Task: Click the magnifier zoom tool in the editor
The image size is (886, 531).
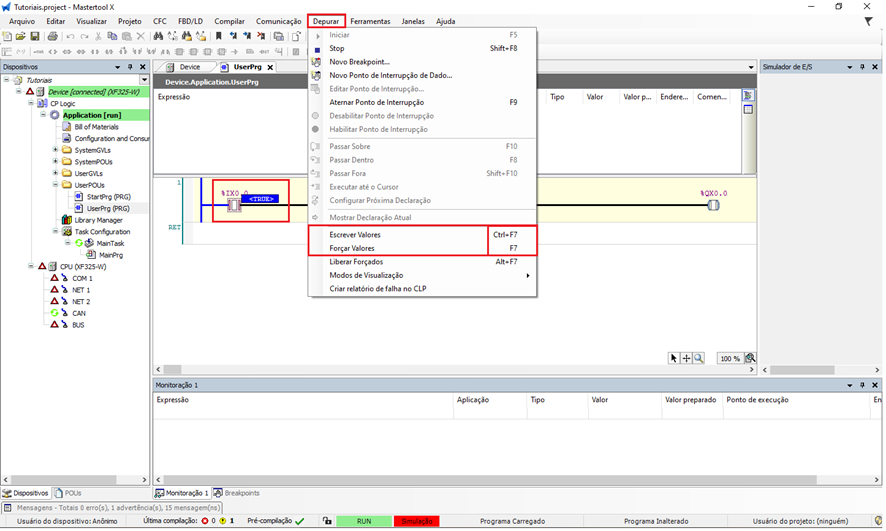Action: [x=698, y=358]
